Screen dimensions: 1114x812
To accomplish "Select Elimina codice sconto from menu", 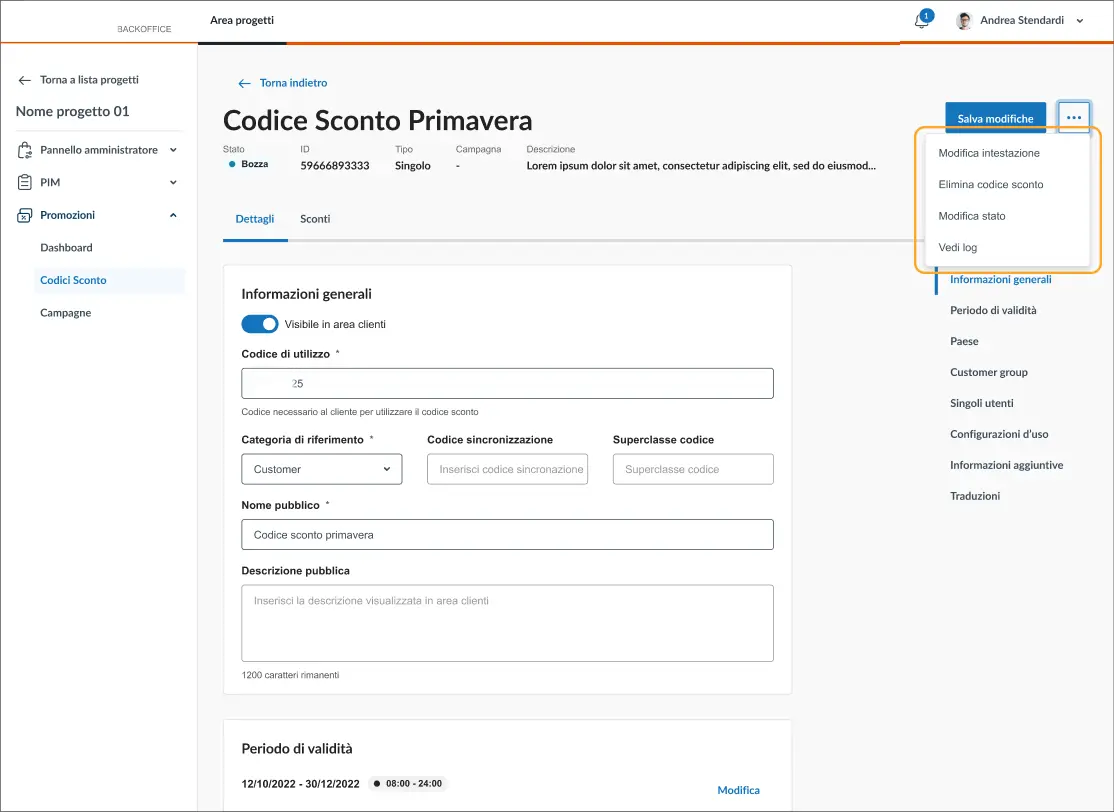I will pyautogui.click(x=990, y=185).
